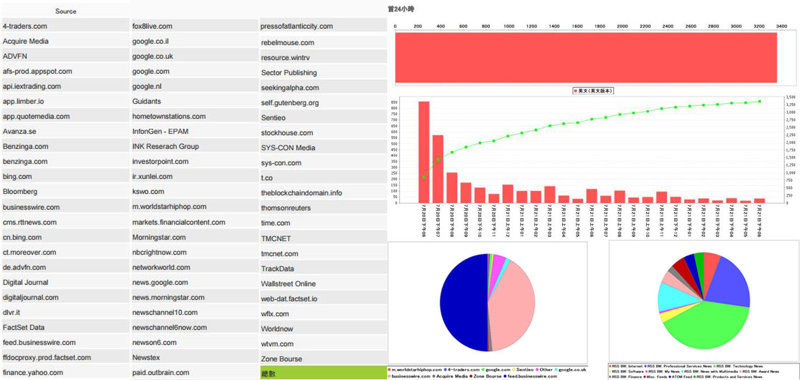Viewport: 800px width, 380px height.
Task: Click the Source column header
Action: pyautogui.click(x=65, y=11)
